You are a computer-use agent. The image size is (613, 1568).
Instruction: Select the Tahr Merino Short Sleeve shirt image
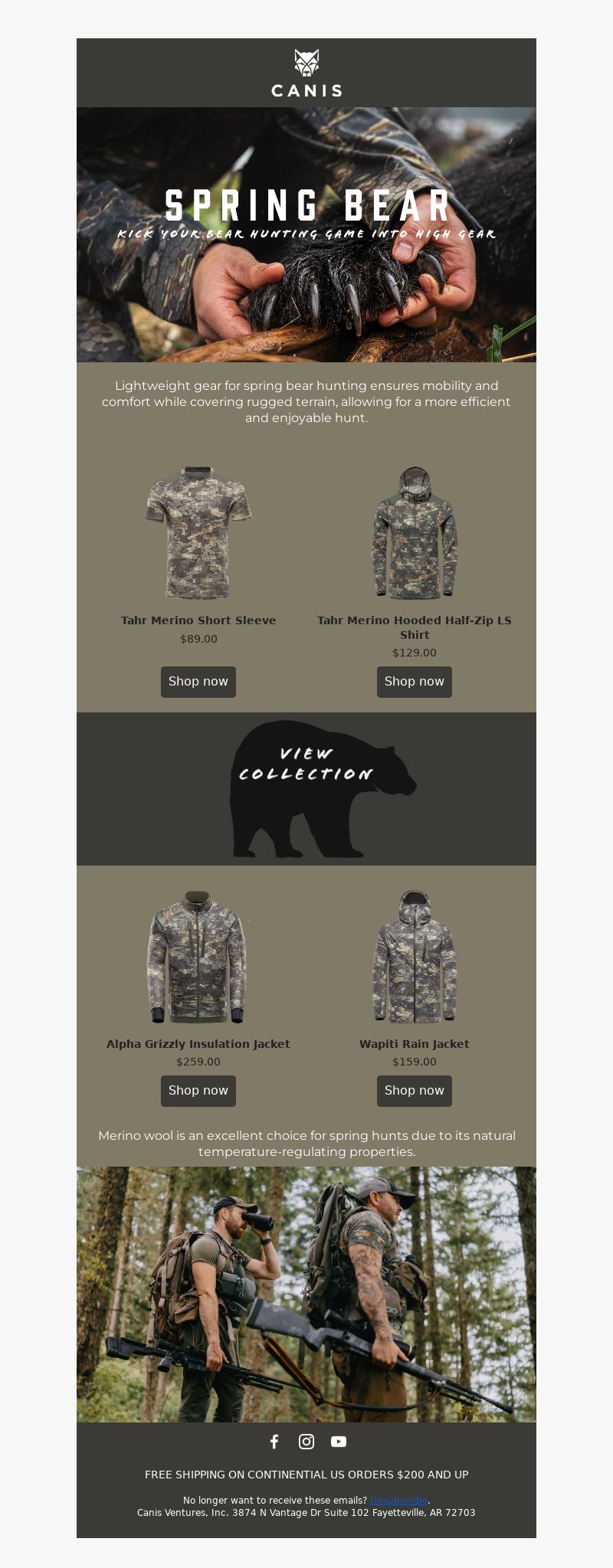pos(198,532)
